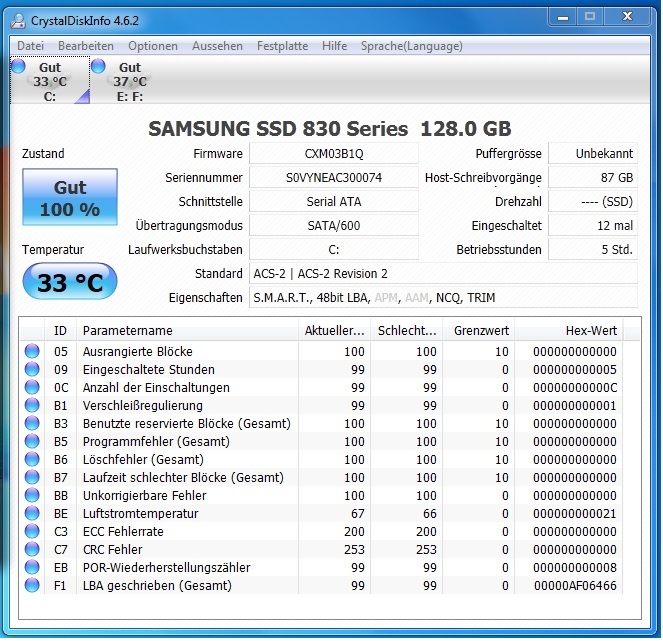The width and height of the screenshot is (663, 641).
Task: Open the Aussehen menu
Action: click(x=217, y=46)
